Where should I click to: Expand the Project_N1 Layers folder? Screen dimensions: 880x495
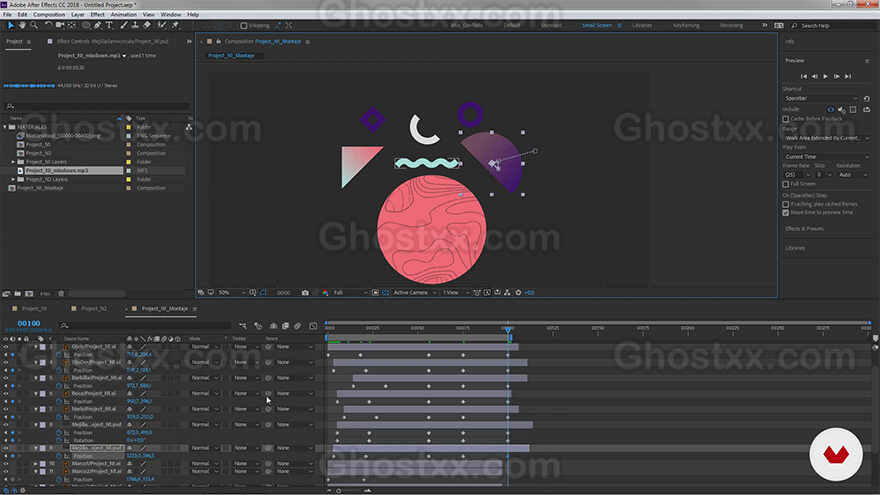tap(13, 162)
